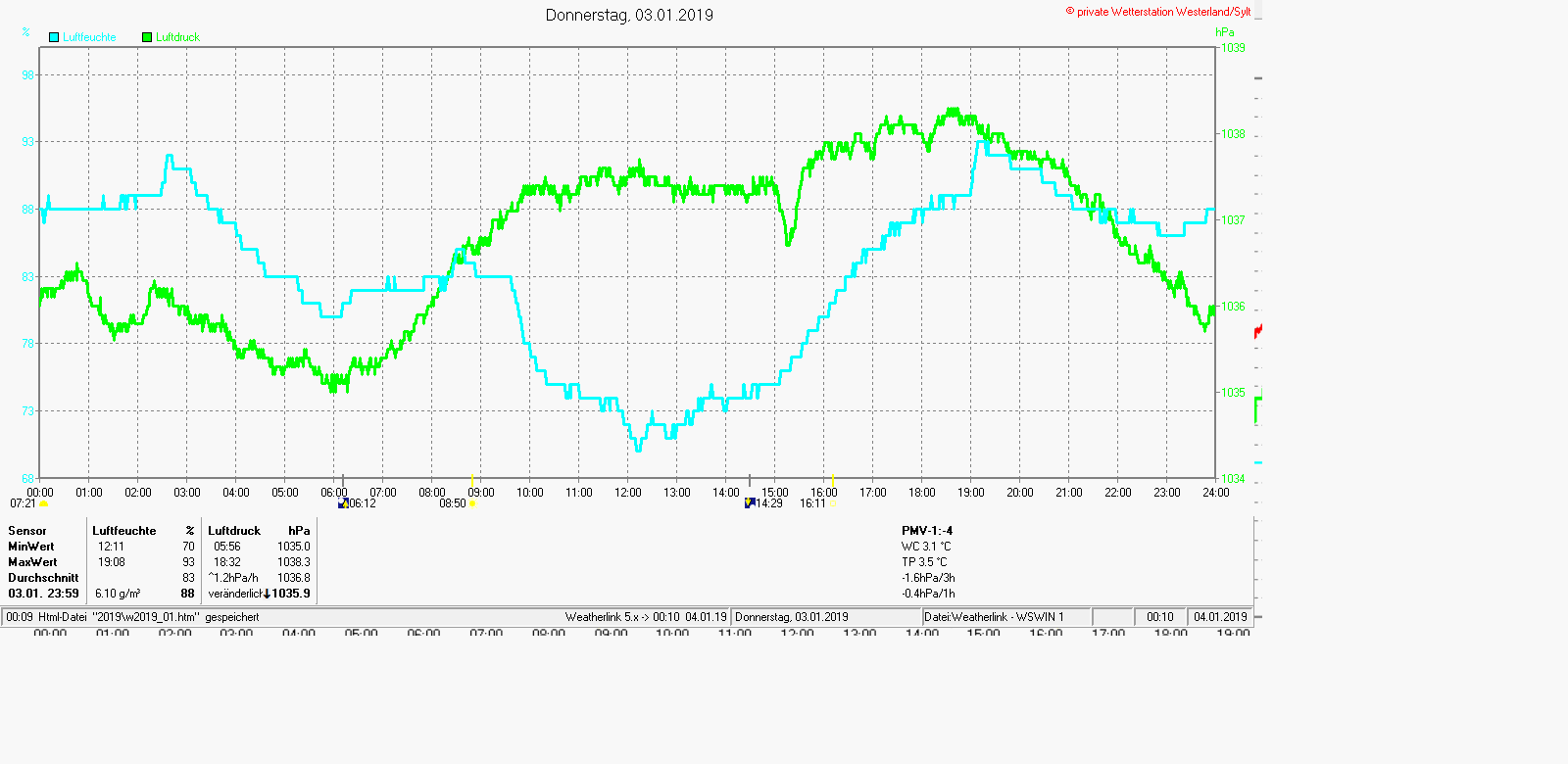Click the 78 humidity axis label
Screen dimensions: 1568x764
coord(28,344)
